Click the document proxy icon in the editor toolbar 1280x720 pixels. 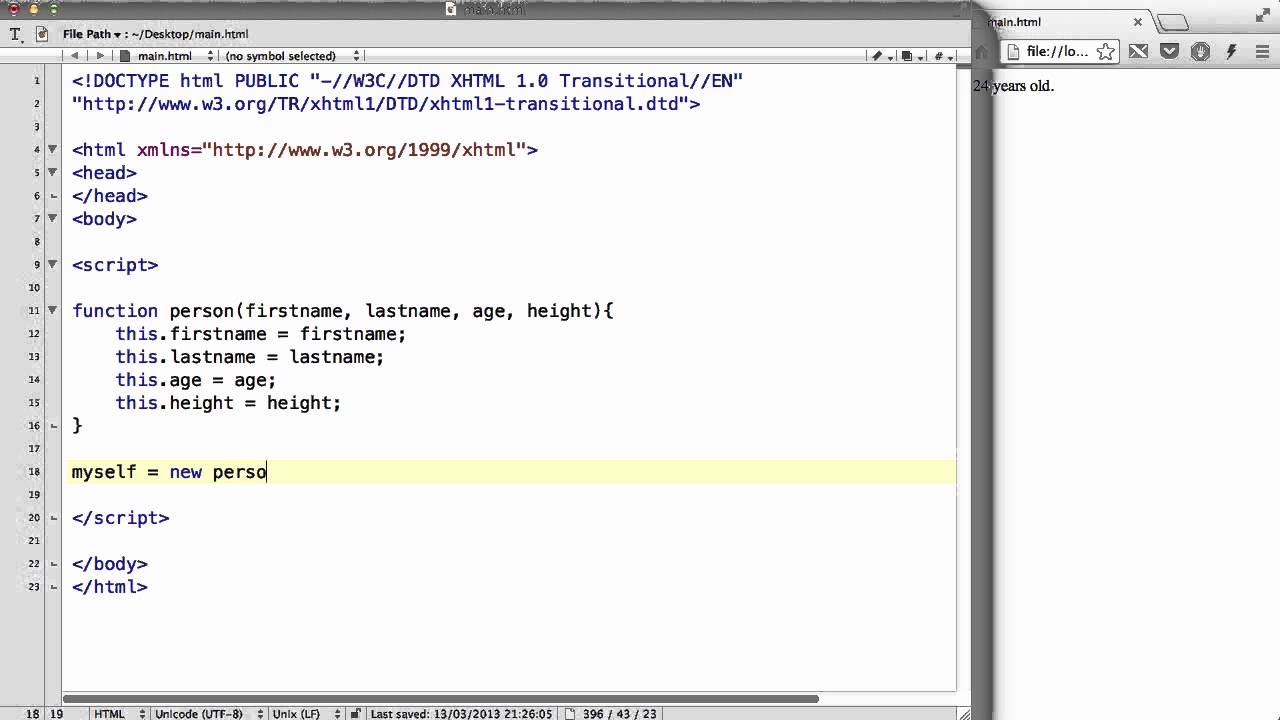click(42, 34)
